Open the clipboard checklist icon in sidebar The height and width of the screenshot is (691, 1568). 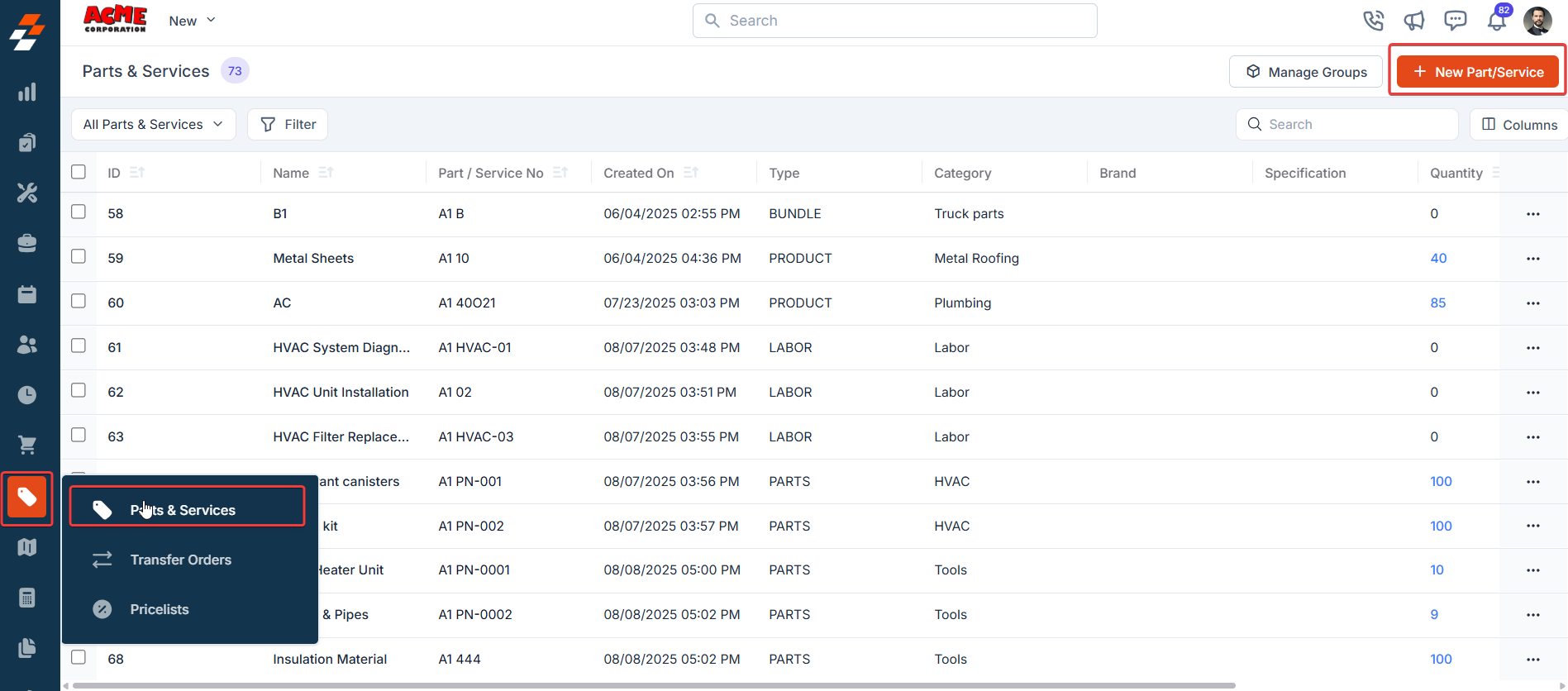(x=27, y=142)
